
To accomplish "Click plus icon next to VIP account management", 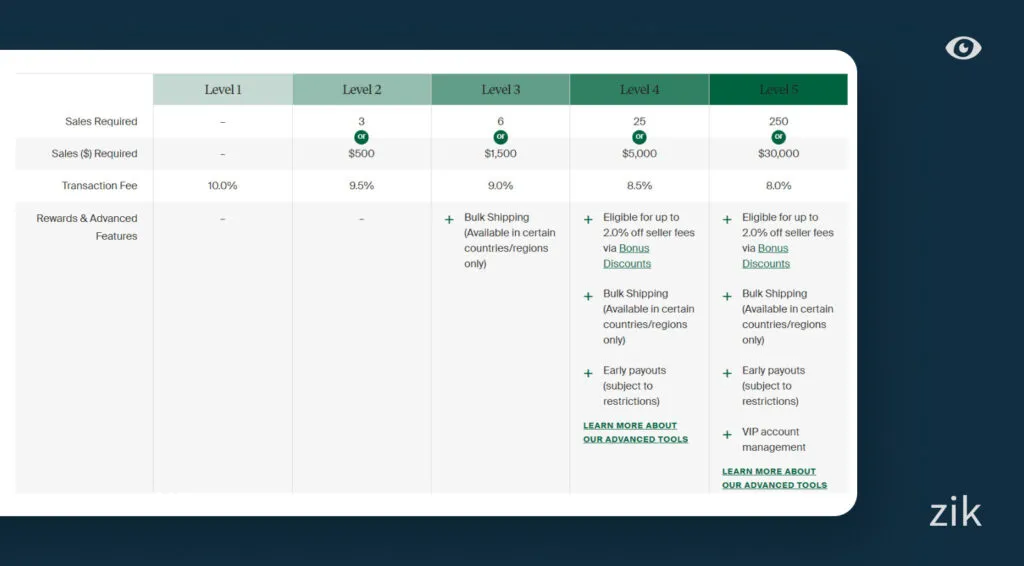I will tap(727, 435).
